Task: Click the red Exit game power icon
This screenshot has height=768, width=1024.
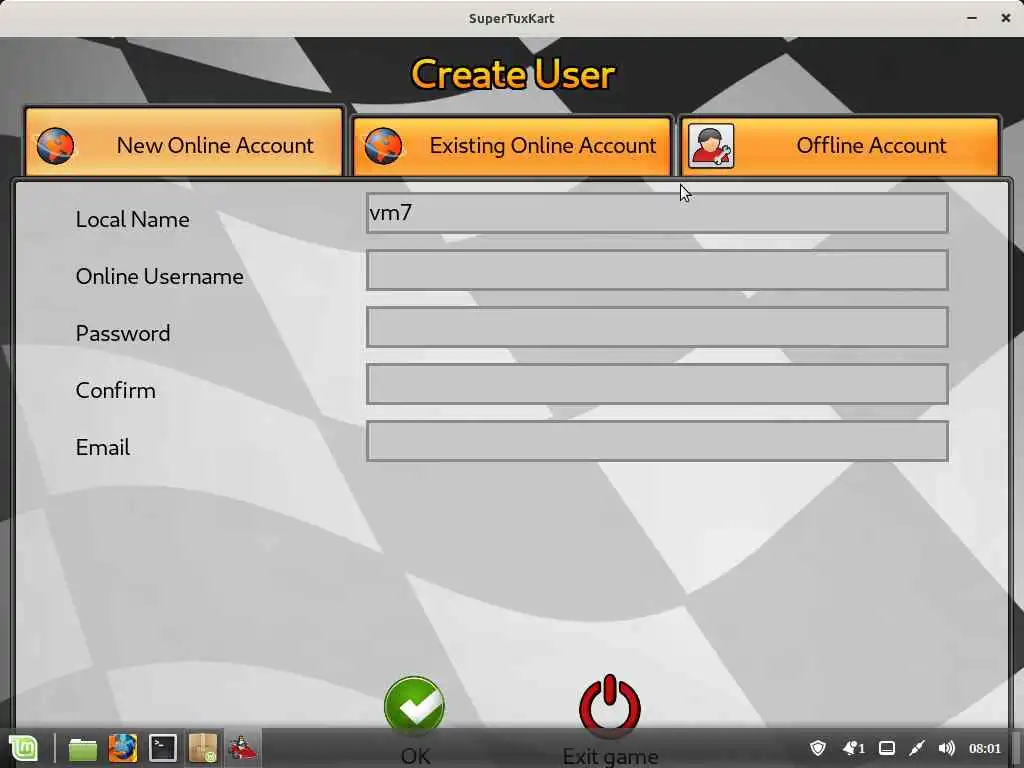Action: click(x=610, y=704)
